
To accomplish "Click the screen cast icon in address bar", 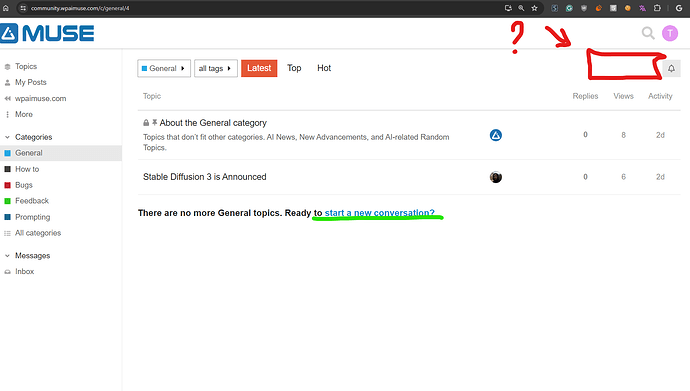I will tap(508, 8).
